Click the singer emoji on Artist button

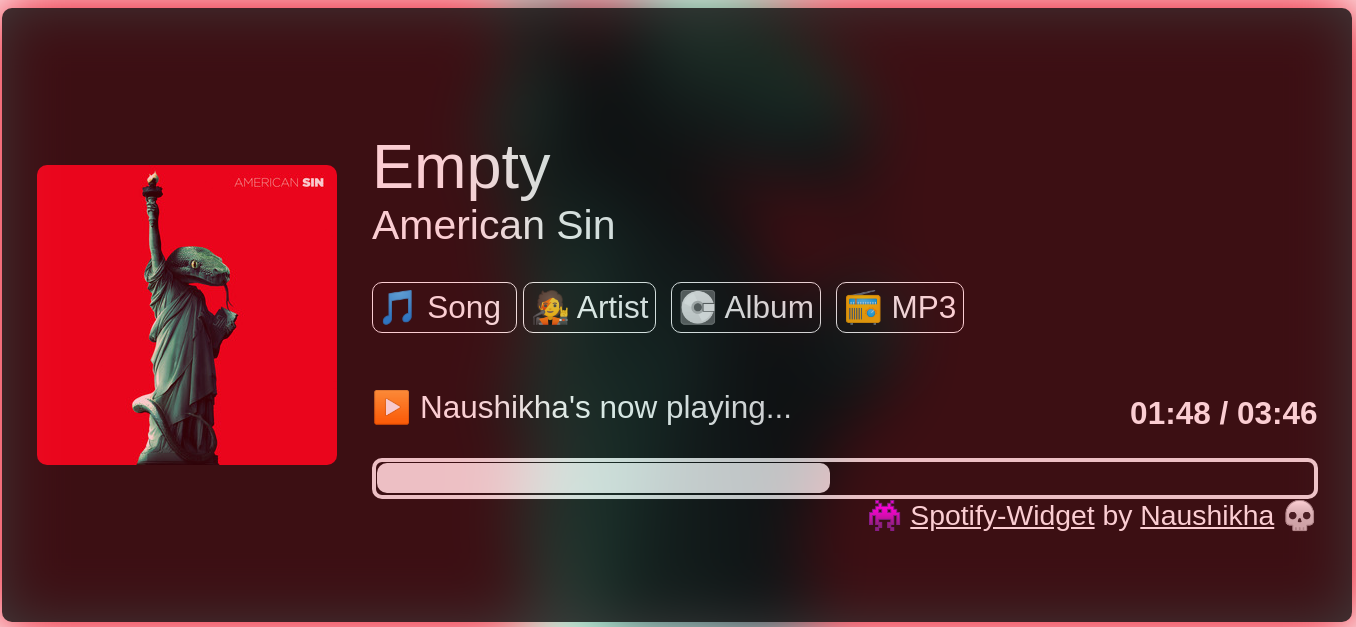click(550, 307)
